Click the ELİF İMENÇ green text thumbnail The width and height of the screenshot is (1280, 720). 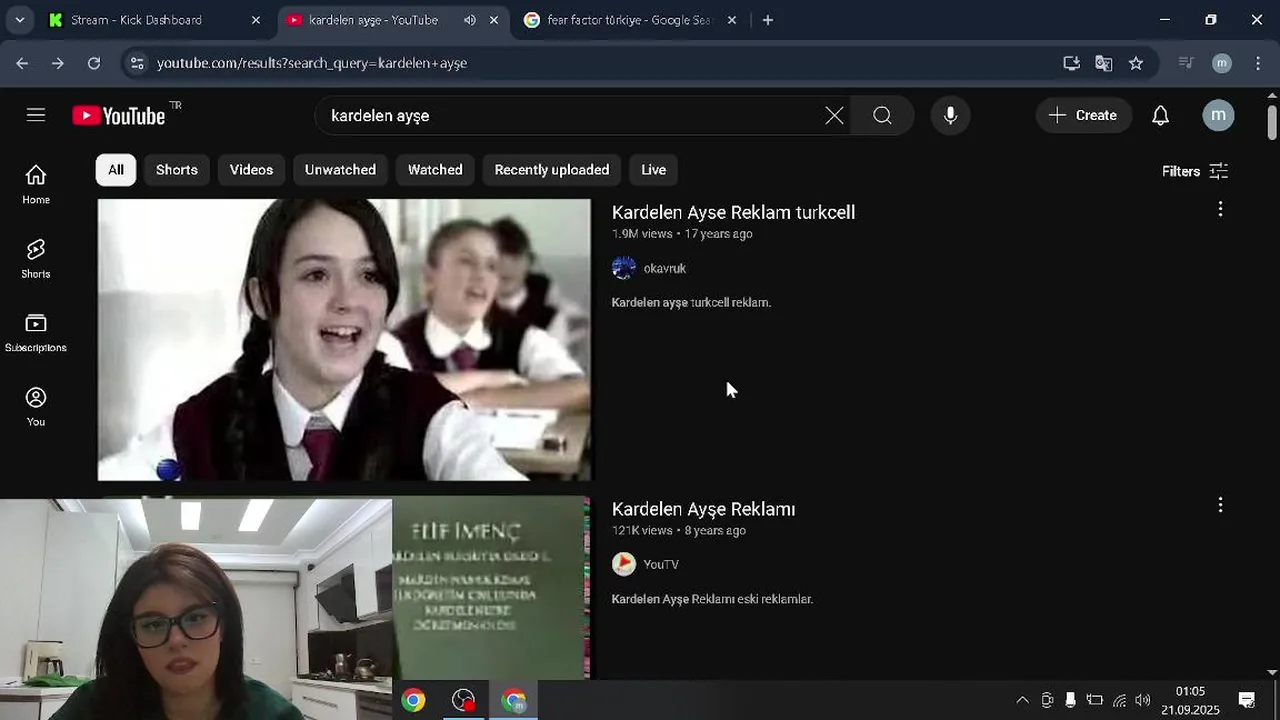click(490, 588)
